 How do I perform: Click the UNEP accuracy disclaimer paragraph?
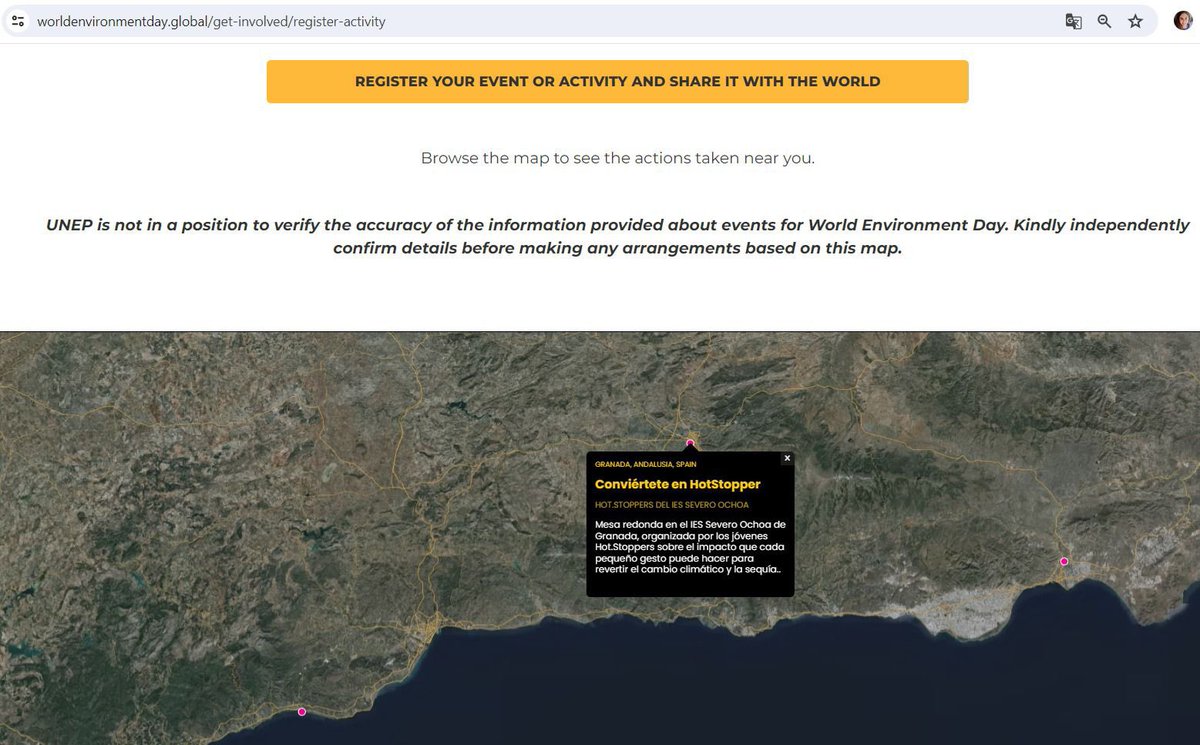click(617, 237)
